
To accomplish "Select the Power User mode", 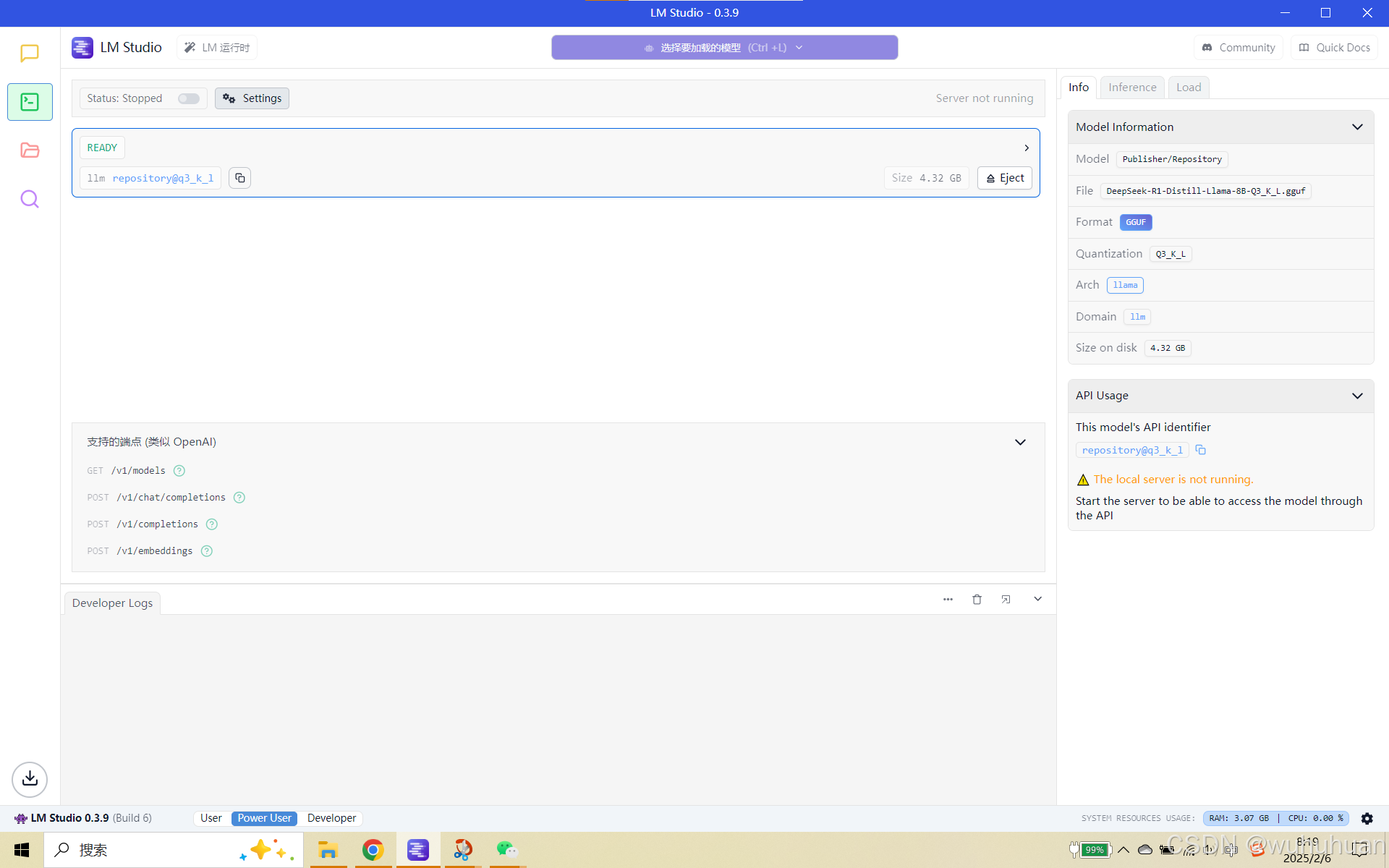I will point(264,818).
